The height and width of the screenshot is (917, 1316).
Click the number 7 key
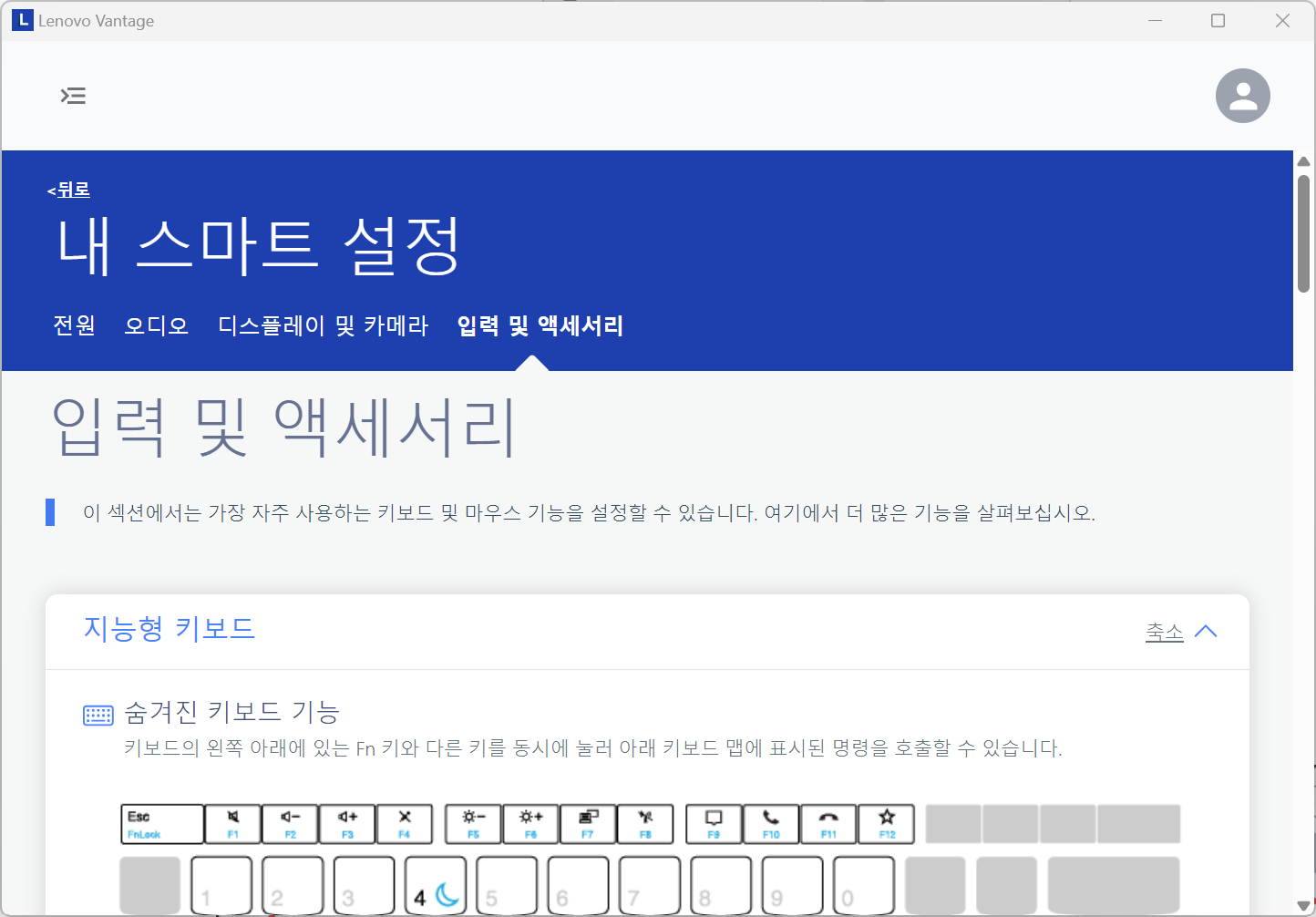tap(649, 886)
